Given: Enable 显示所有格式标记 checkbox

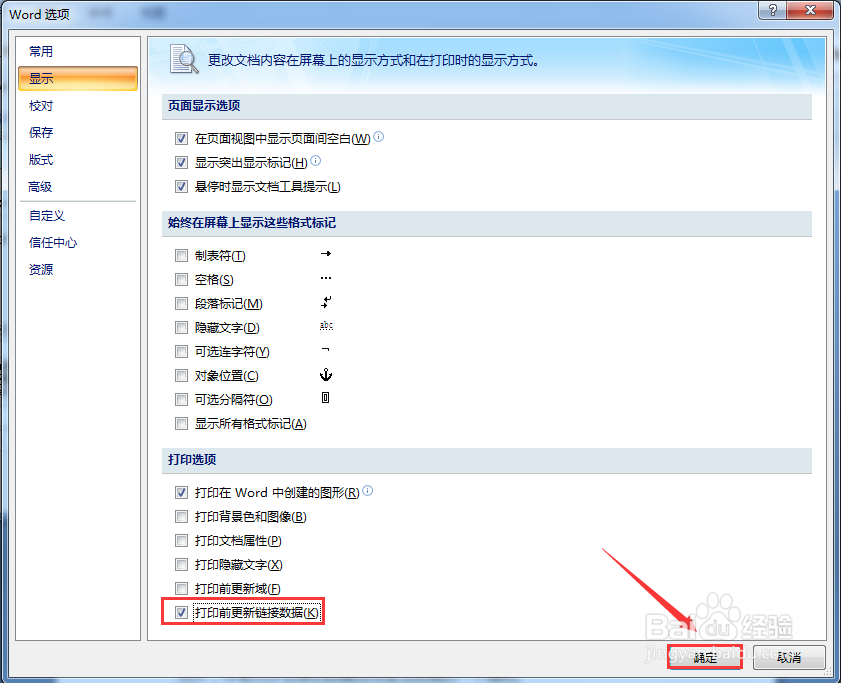Looking at the screenshot, I should pos(181,424).
